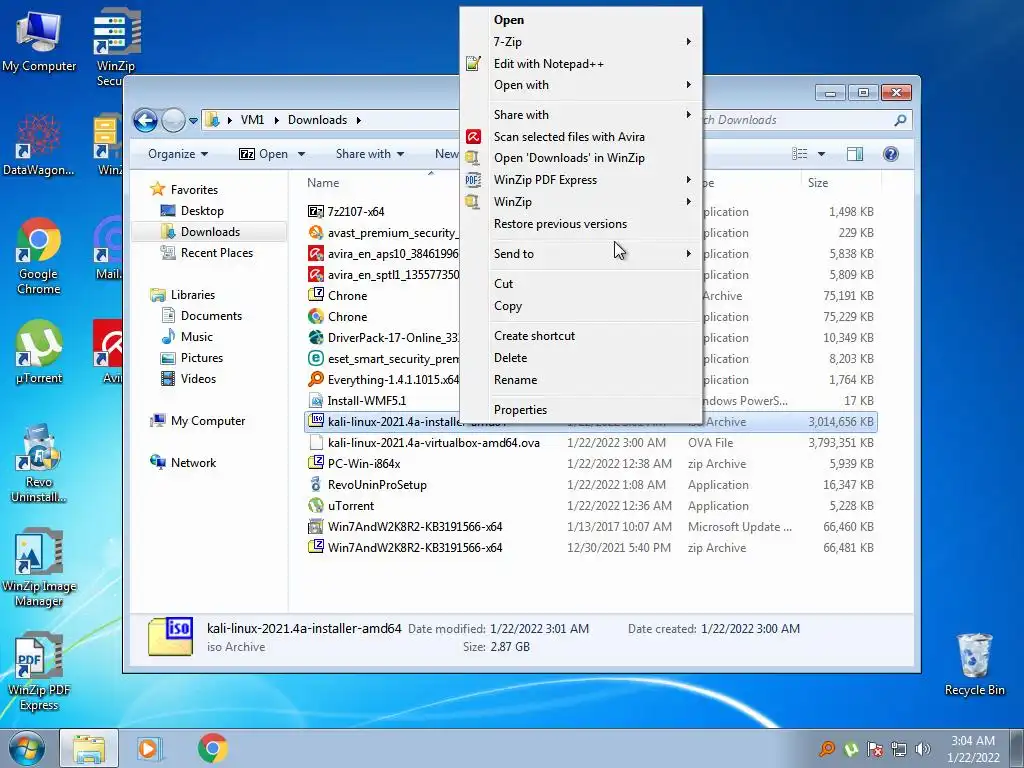Open My Computer desktop icon
Screen dimensions: 1024x768
pos(39,42)
